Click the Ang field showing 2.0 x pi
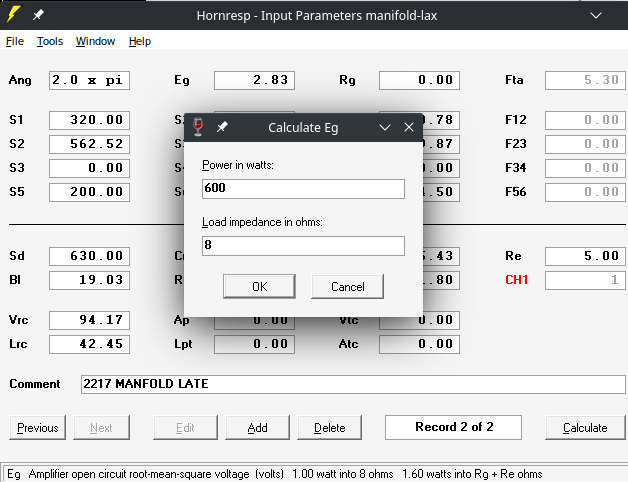 pos(89,81)
